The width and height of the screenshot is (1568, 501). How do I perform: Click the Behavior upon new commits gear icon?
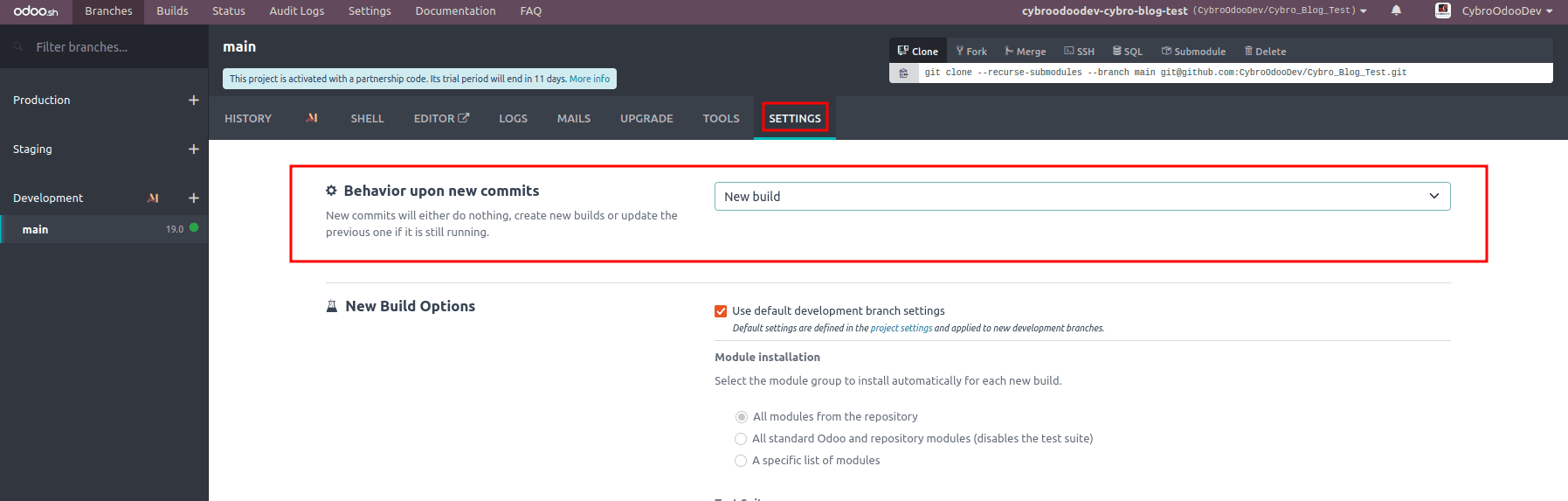click(331, 191)
